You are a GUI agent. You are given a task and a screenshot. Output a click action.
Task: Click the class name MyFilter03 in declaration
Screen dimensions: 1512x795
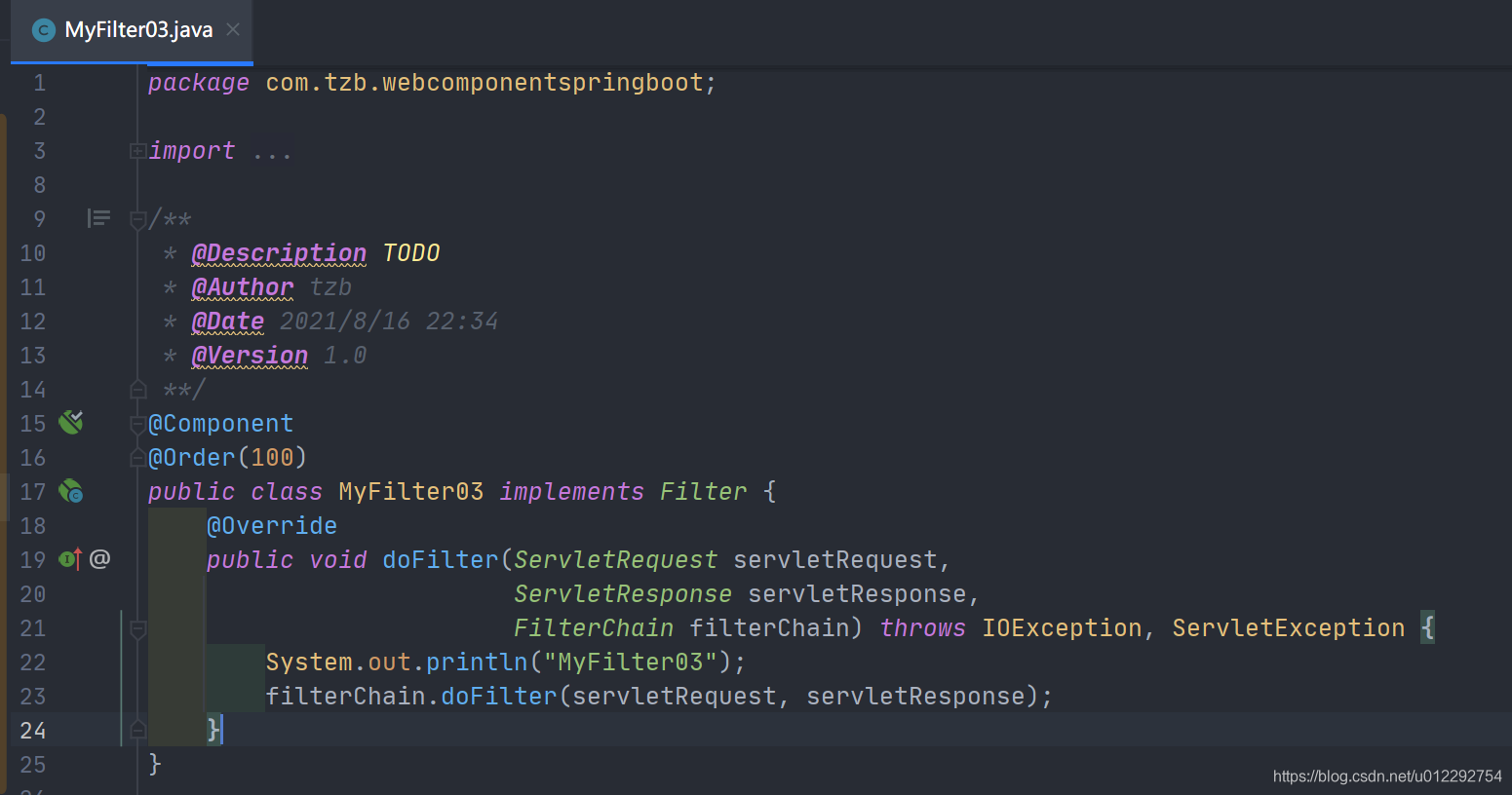410,492
